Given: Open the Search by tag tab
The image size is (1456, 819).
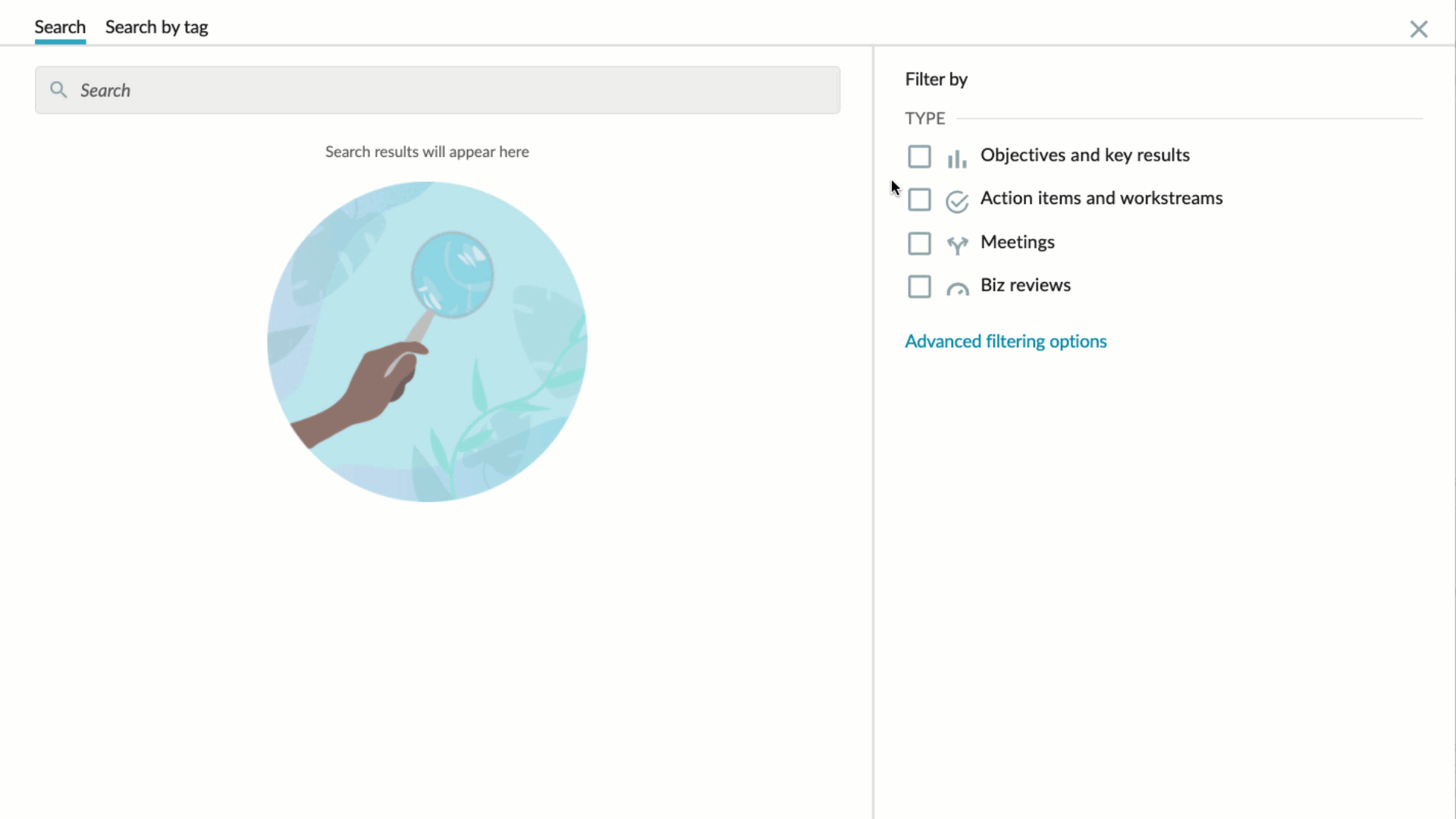Looking at the screenshot, I should click(x=156, y=27).
